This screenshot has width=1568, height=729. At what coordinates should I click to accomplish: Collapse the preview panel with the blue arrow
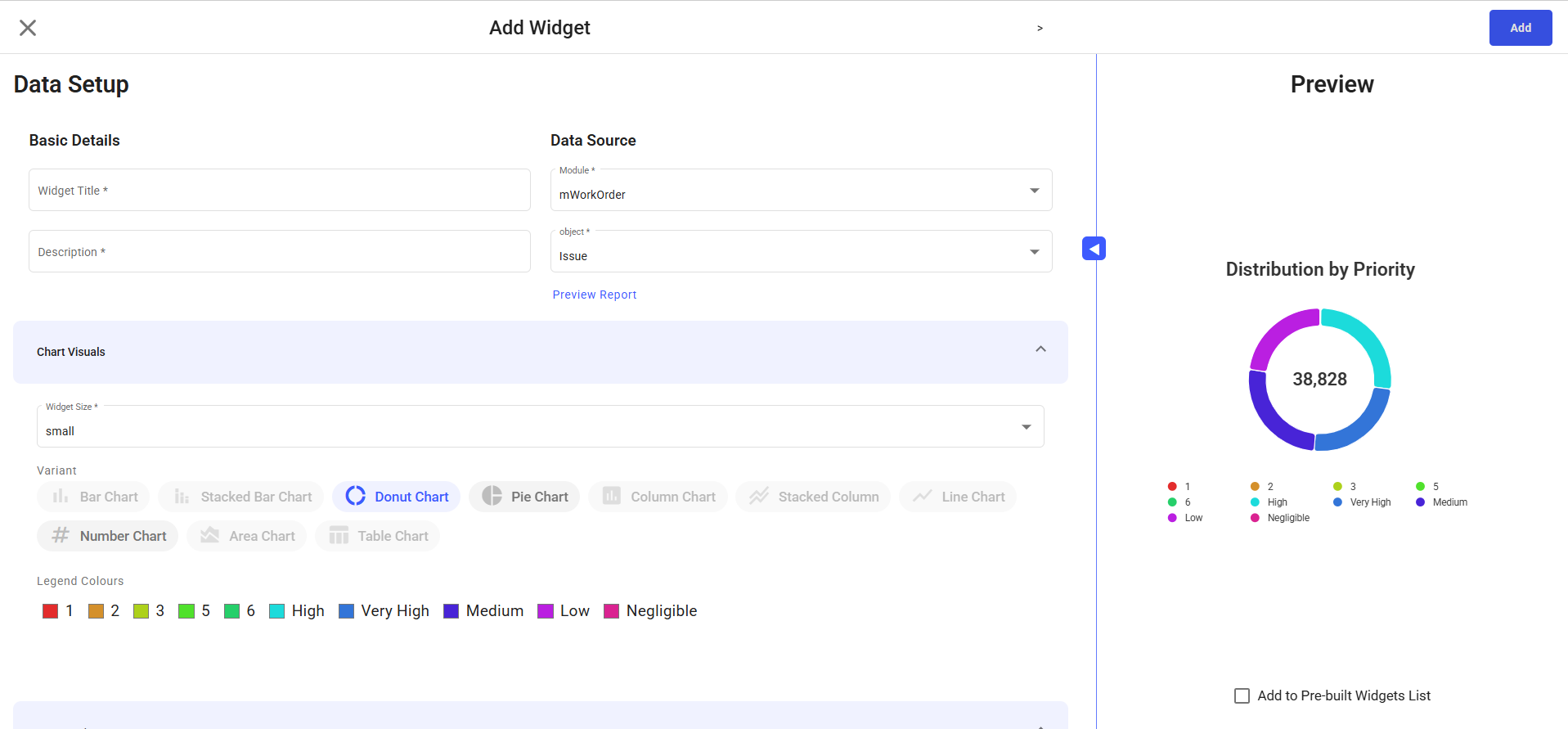tap(1094, 249)
